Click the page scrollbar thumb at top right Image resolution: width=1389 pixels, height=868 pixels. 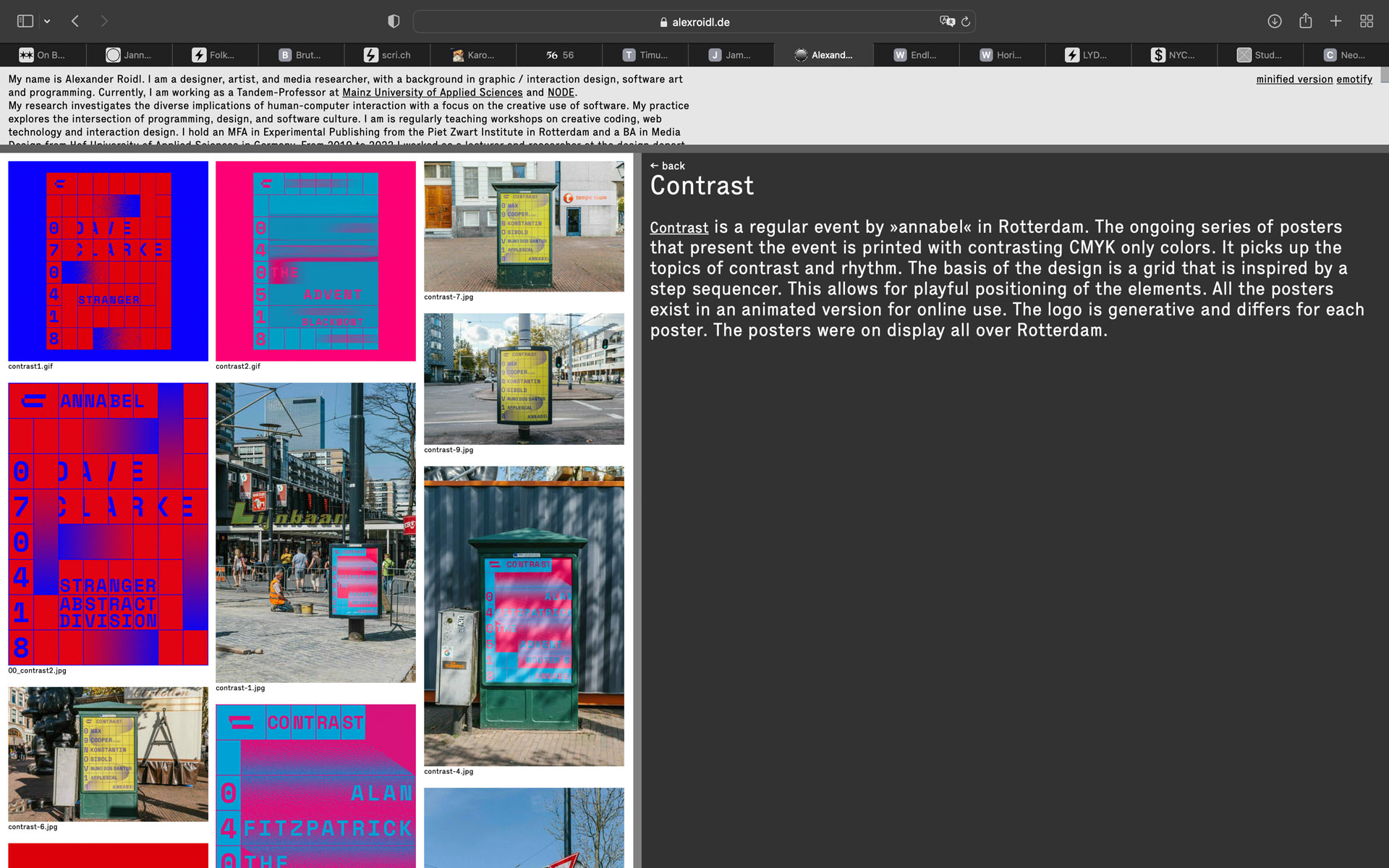pos(1384,75)
